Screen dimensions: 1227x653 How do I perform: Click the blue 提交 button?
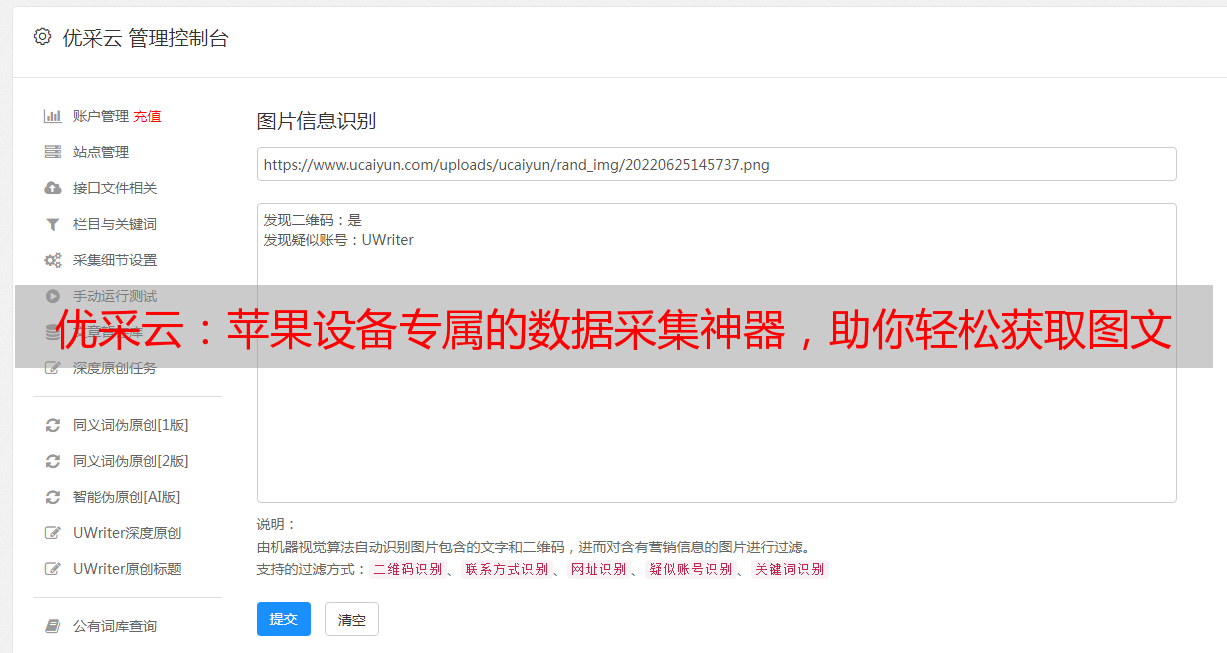click(284, 619)
